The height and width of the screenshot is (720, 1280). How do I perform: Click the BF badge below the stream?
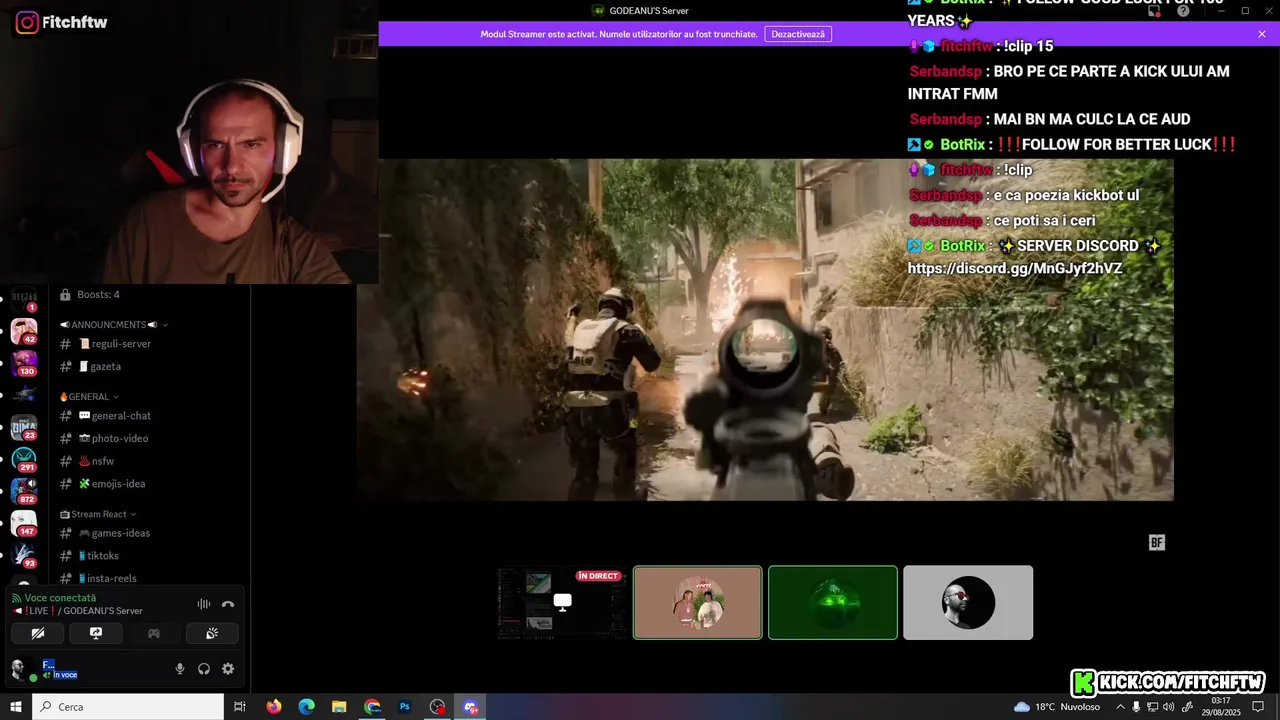[1157, 543]
